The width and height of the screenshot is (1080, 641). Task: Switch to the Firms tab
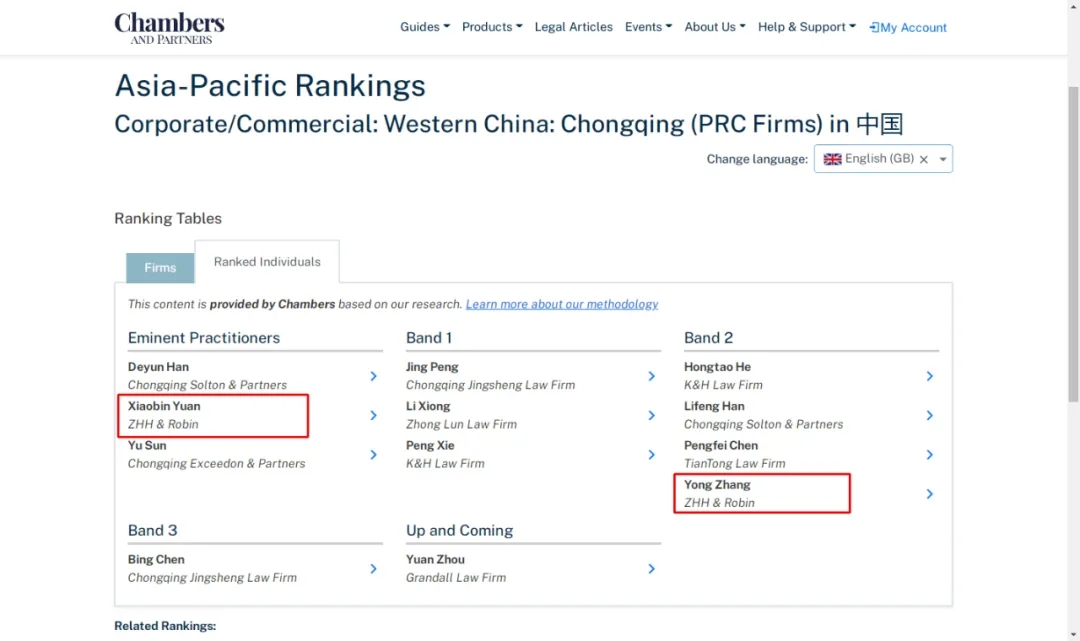pyautogui.click(x=160, y=268)
